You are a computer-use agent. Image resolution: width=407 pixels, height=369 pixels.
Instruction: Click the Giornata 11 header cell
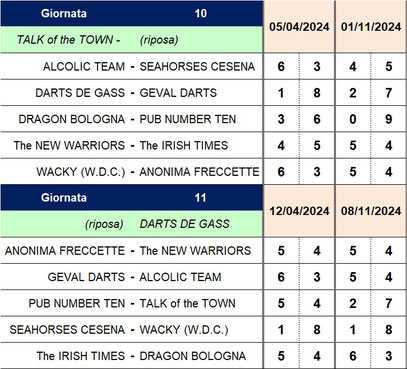tap(132, 198)
